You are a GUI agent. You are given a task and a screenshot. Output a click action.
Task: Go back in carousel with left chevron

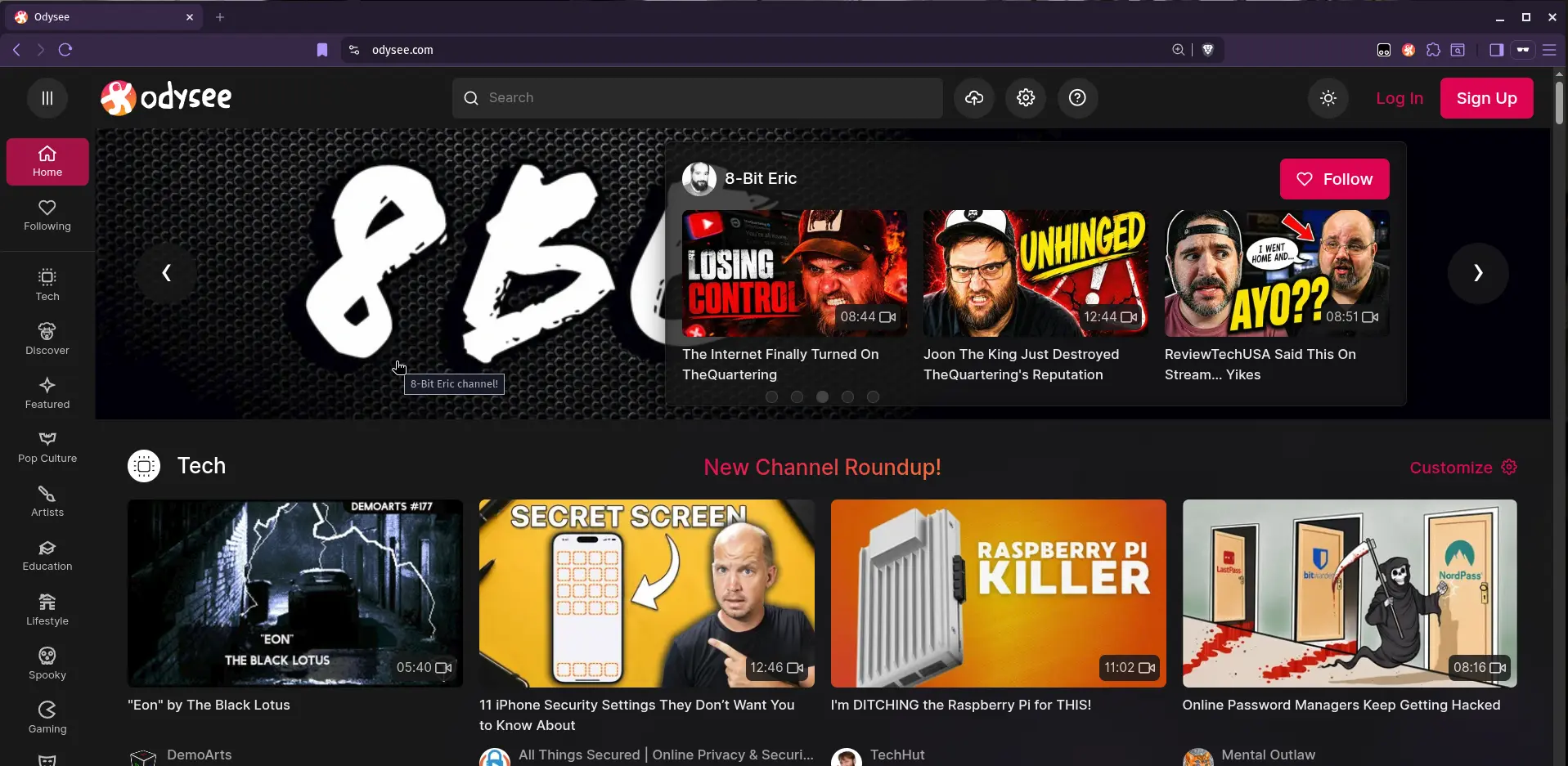click(x=167, y=273)
